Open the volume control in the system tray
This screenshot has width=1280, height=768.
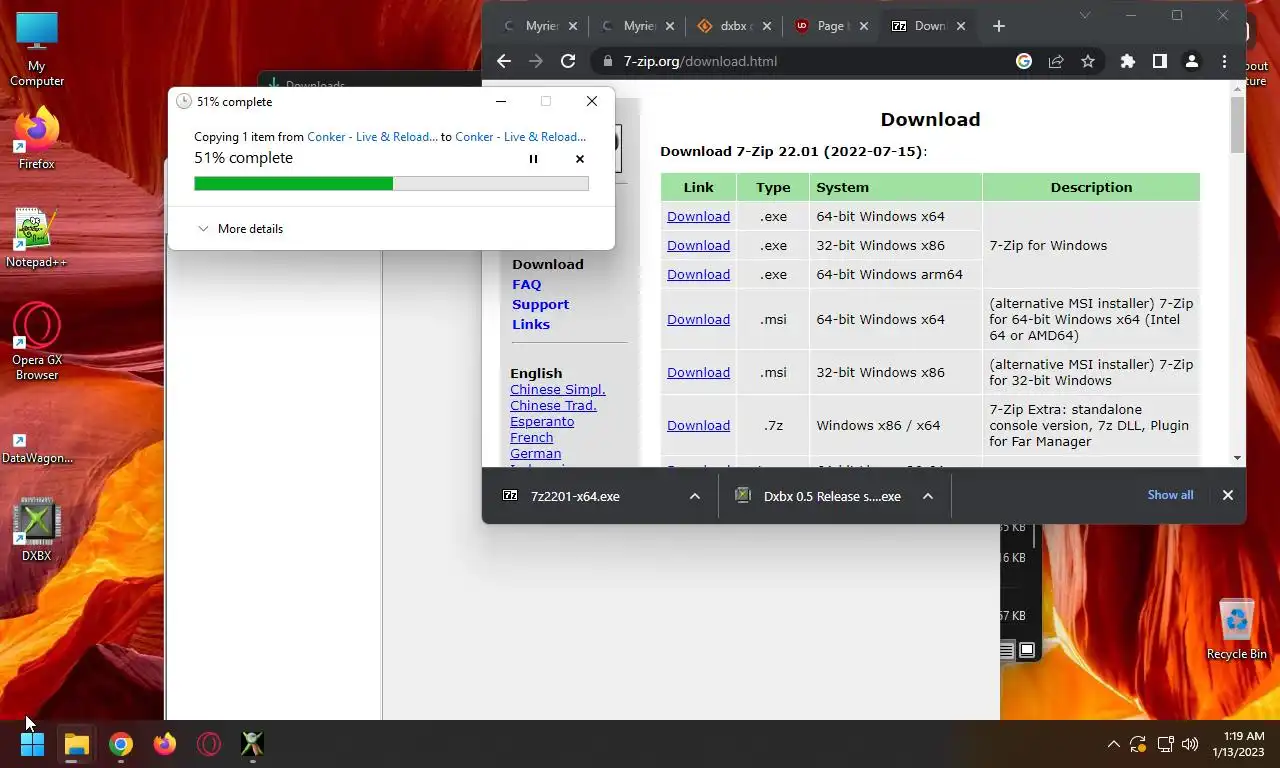[1190, 744]
